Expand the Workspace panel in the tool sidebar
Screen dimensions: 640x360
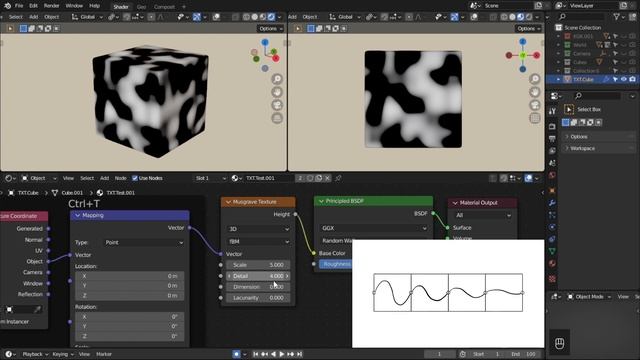598,148
